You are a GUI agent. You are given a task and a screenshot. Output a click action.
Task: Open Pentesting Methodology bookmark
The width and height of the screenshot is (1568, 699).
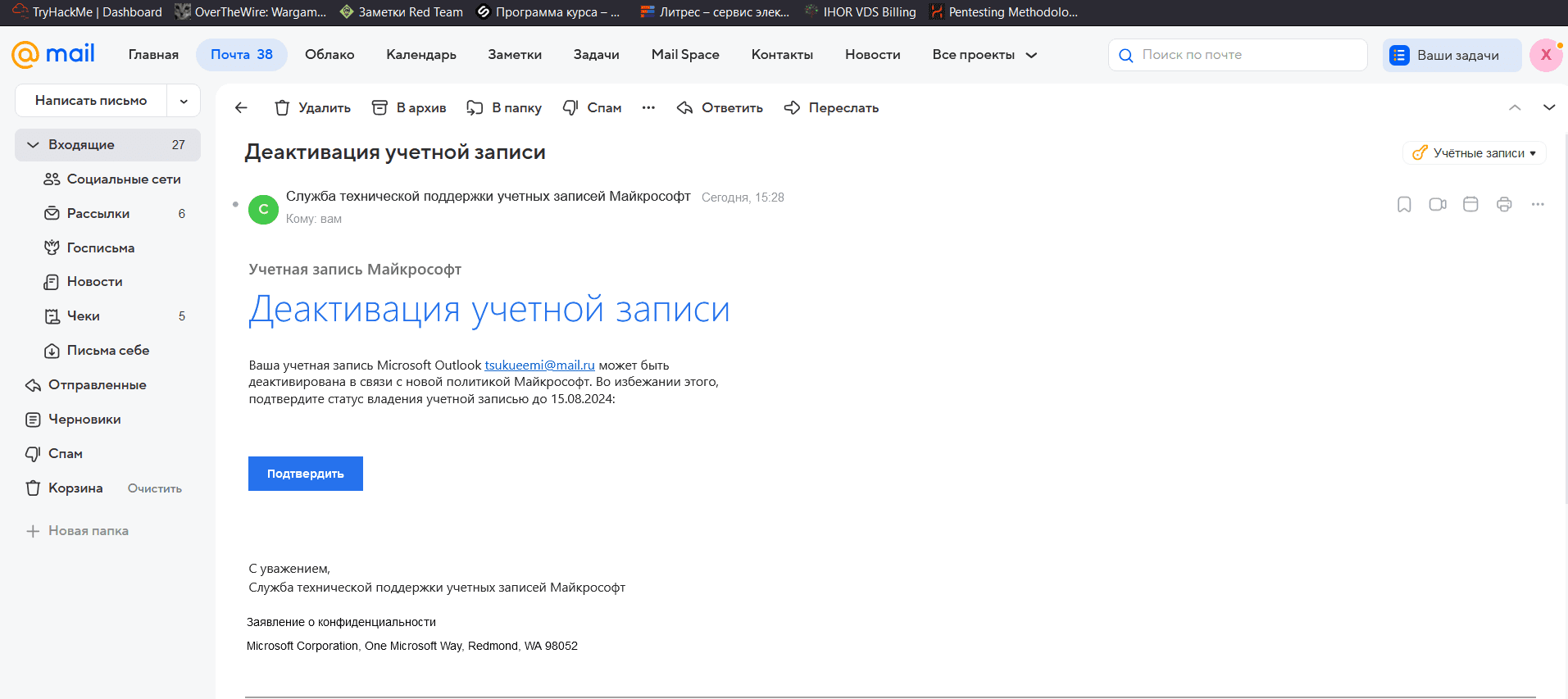[x=1004, y=11]
